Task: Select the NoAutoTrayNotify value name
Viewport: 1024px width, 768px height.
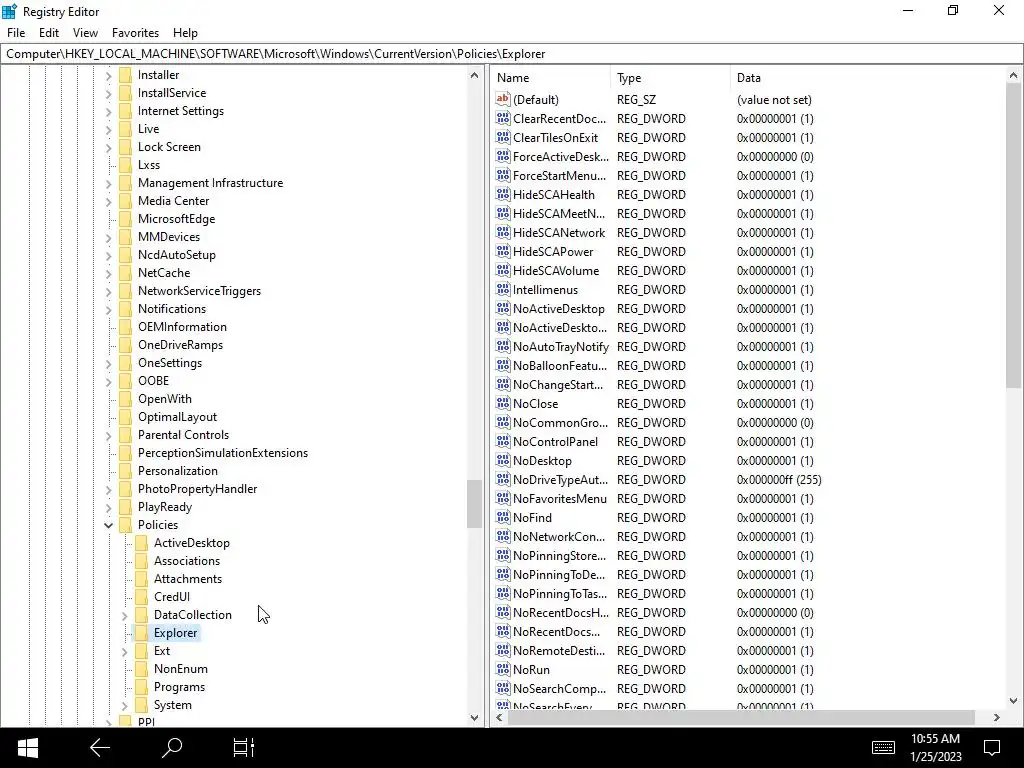Action: [560, 347]
